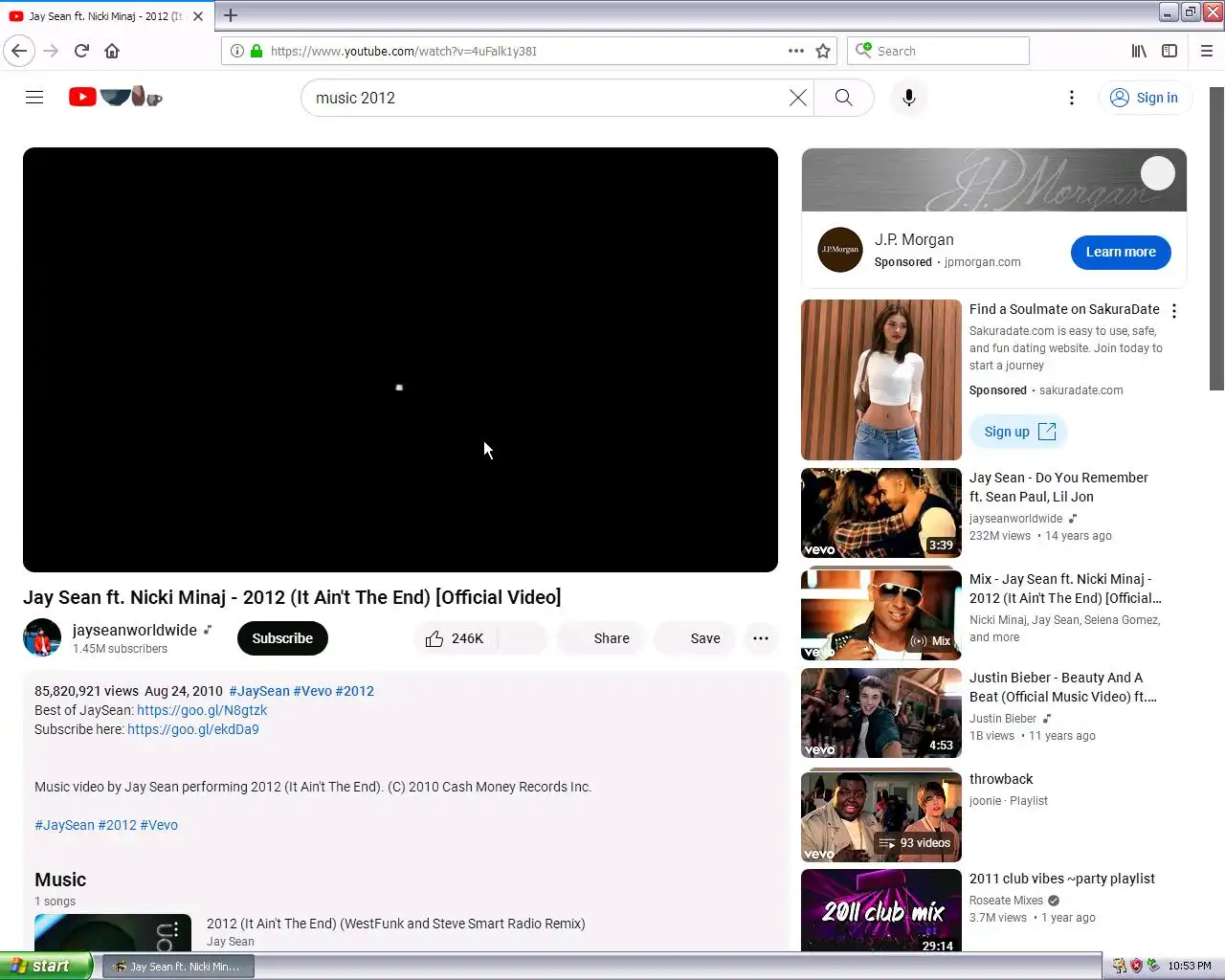Open 'Do You Remember' video thumbnail
Viewport: 1225px width, 980px height.
click(881, 513)
